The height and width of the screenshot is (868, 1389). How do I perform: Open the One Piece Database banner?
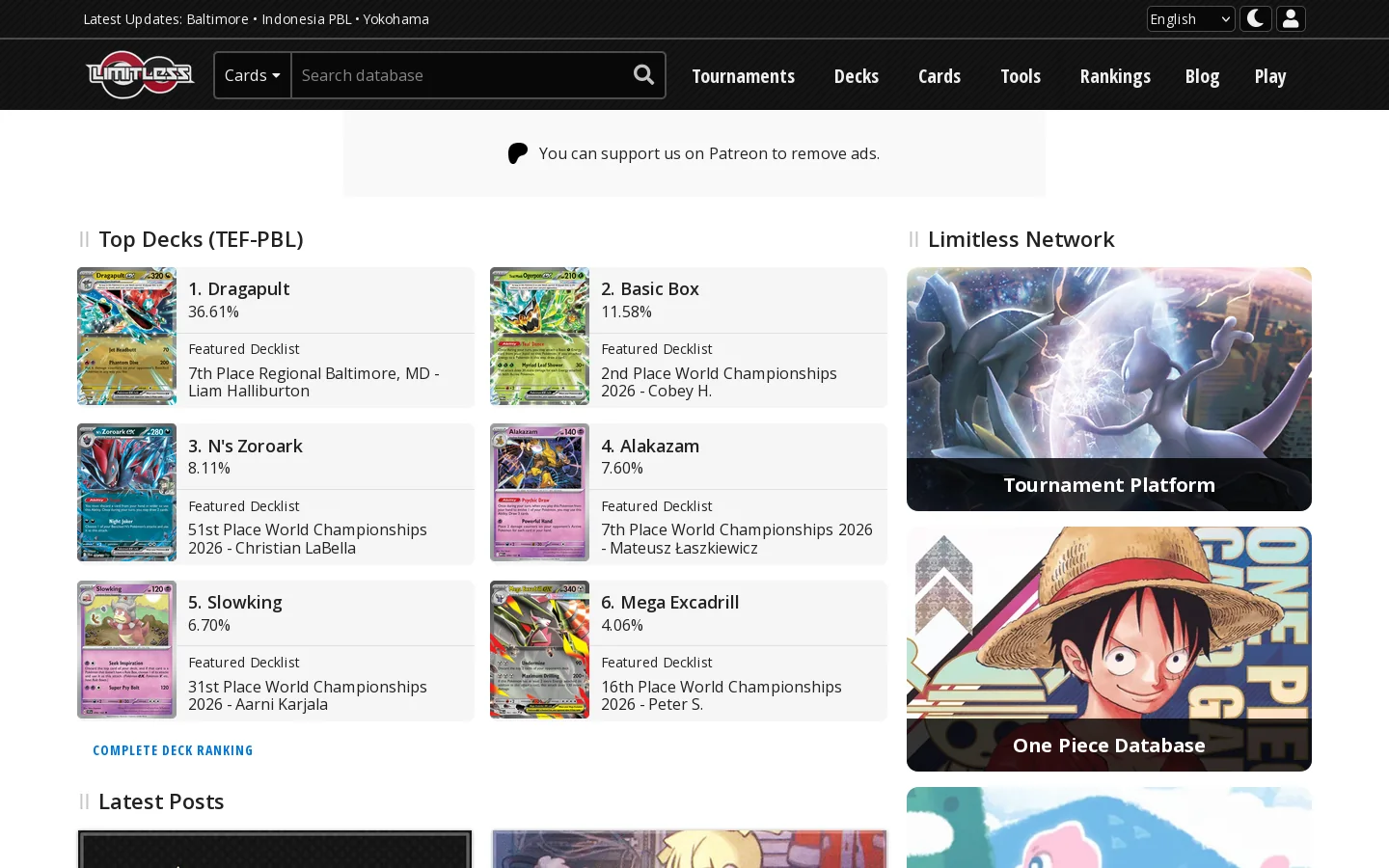pyautogui.click(x=1109, y=649)
